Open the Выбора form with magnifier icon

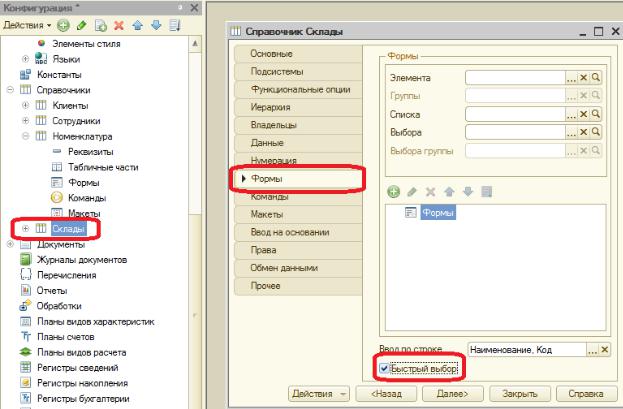coord(596,132)
